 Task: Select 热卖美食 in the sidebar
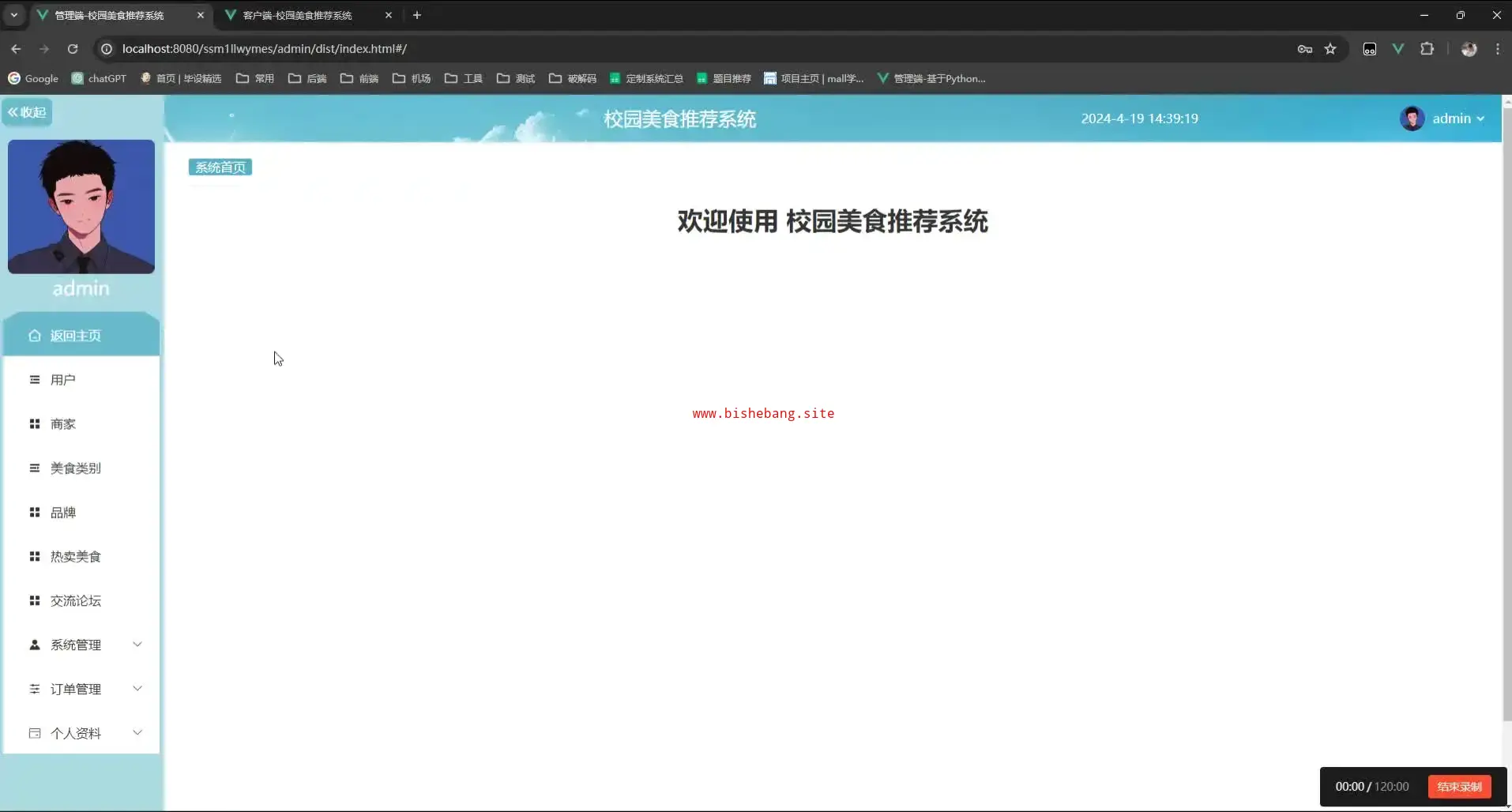click(81, 557)
